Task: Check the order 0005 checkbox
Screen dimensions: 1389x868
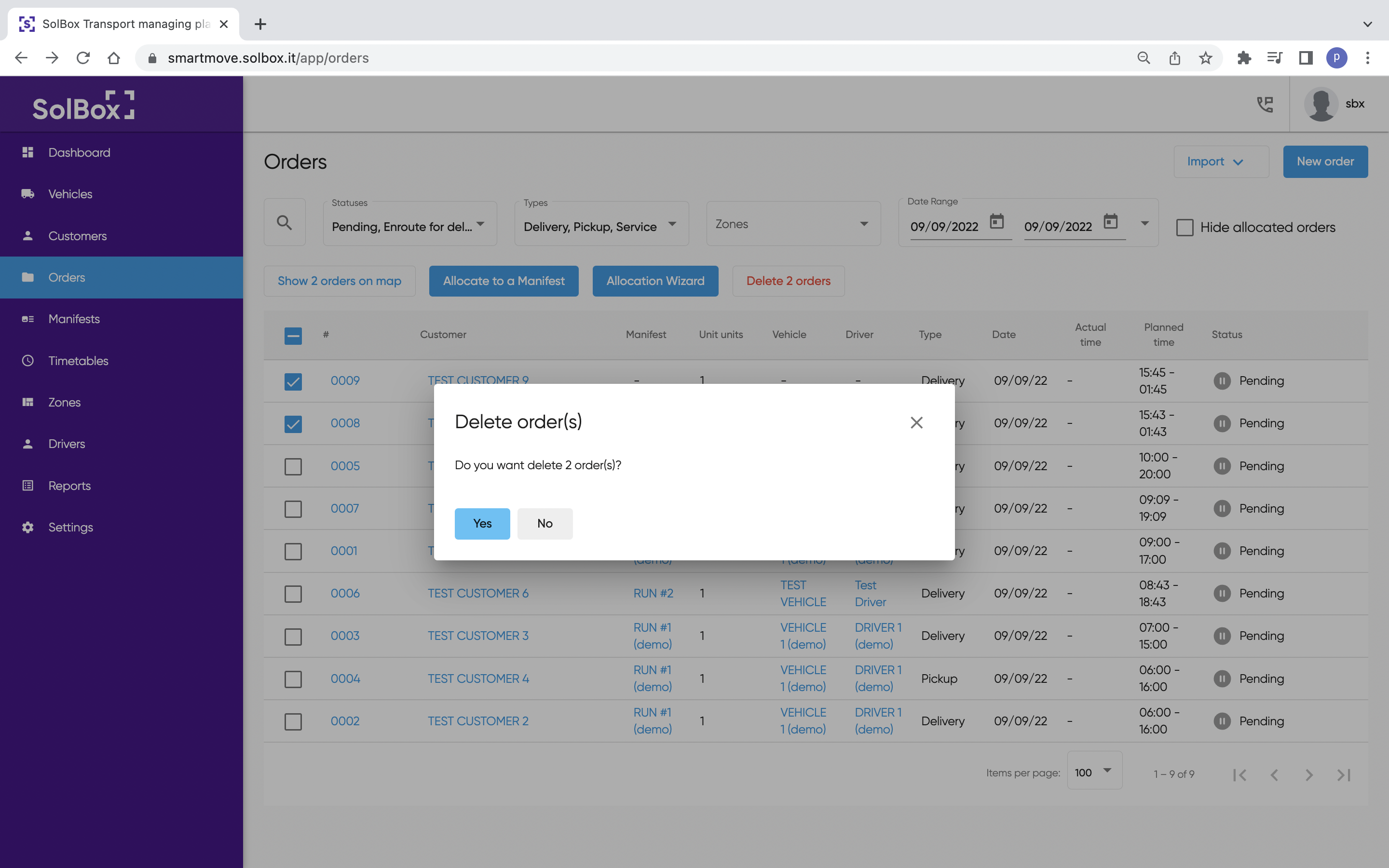Action: click(x=293, y=466)
